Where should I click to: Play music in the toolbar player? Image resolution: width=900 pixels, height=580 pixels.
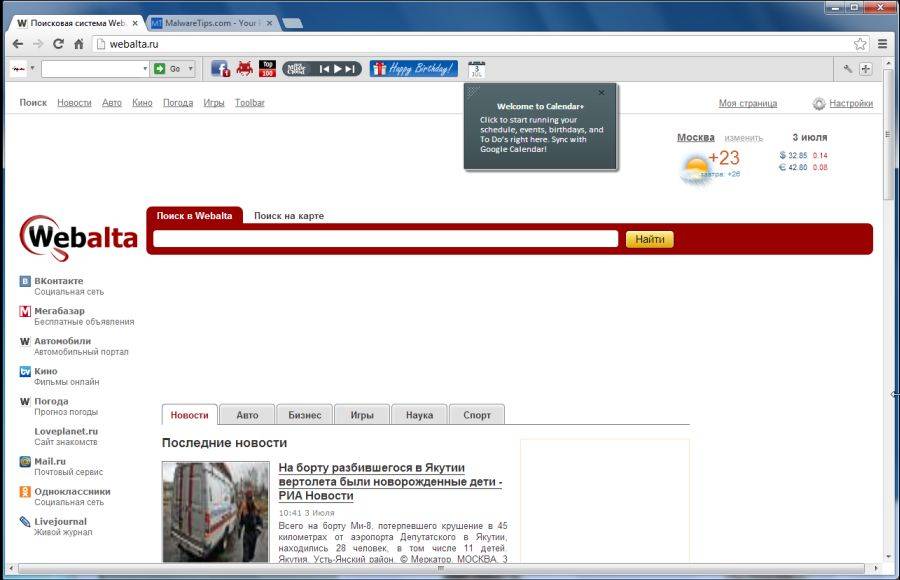coord(338,69)
